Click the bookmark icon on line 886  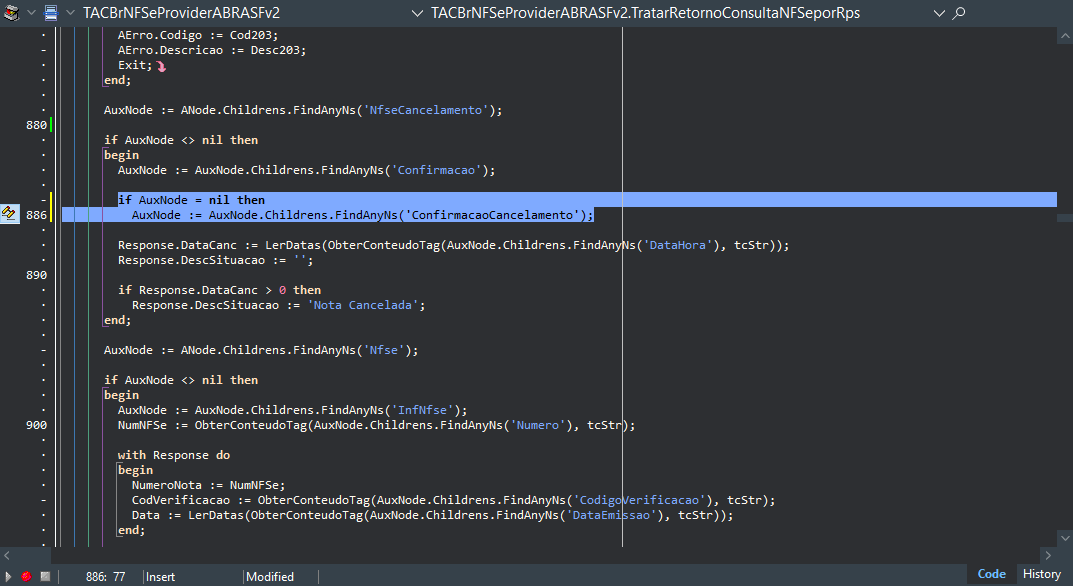tap(9, 214)
